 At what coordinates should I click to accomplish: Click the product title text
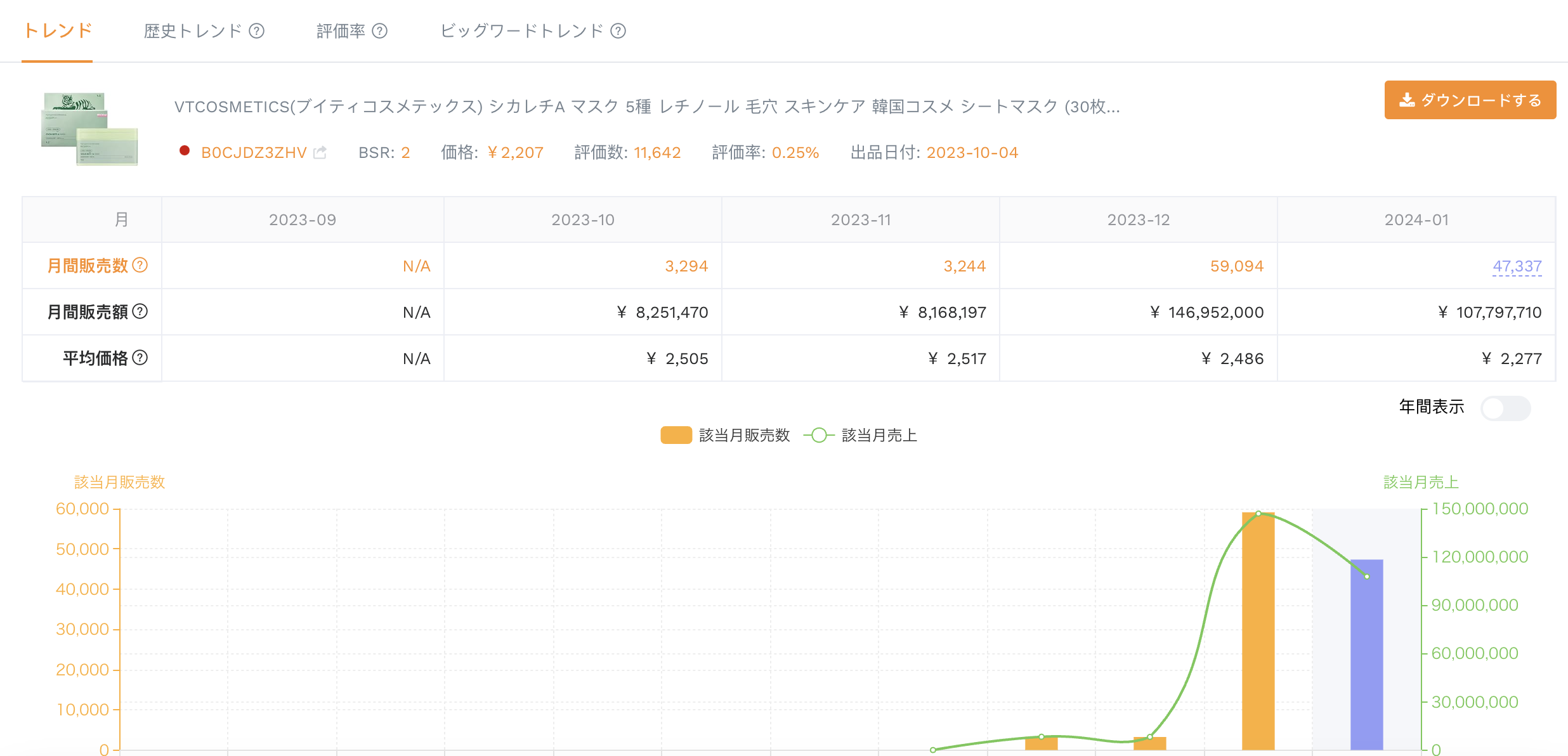point(647,107)
